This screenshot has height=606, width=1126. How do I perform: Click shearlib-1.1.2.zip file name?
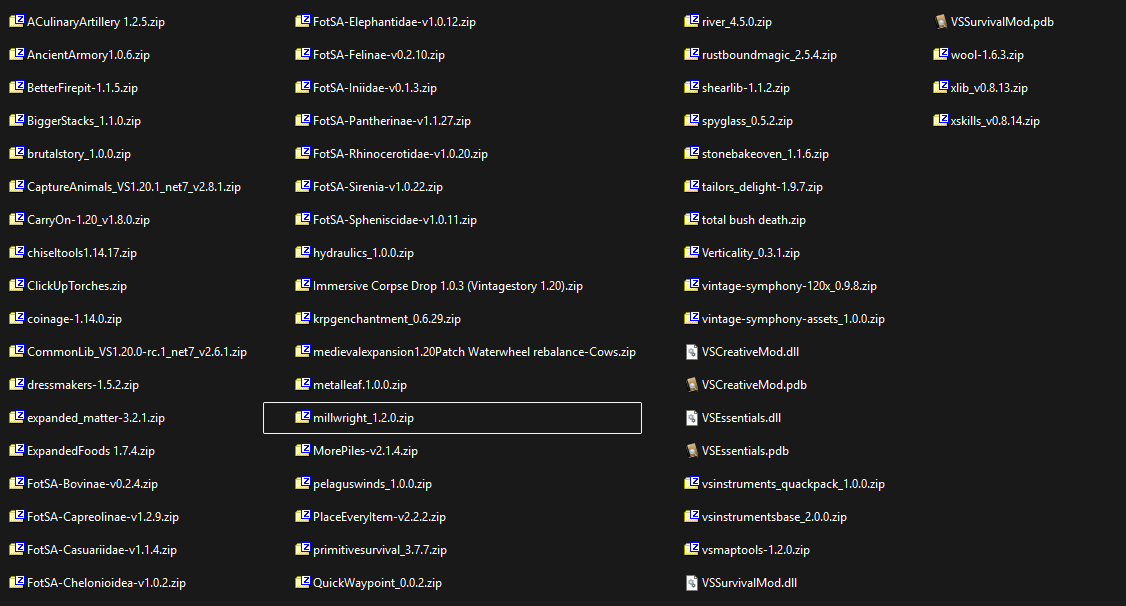tap(746, 88)
